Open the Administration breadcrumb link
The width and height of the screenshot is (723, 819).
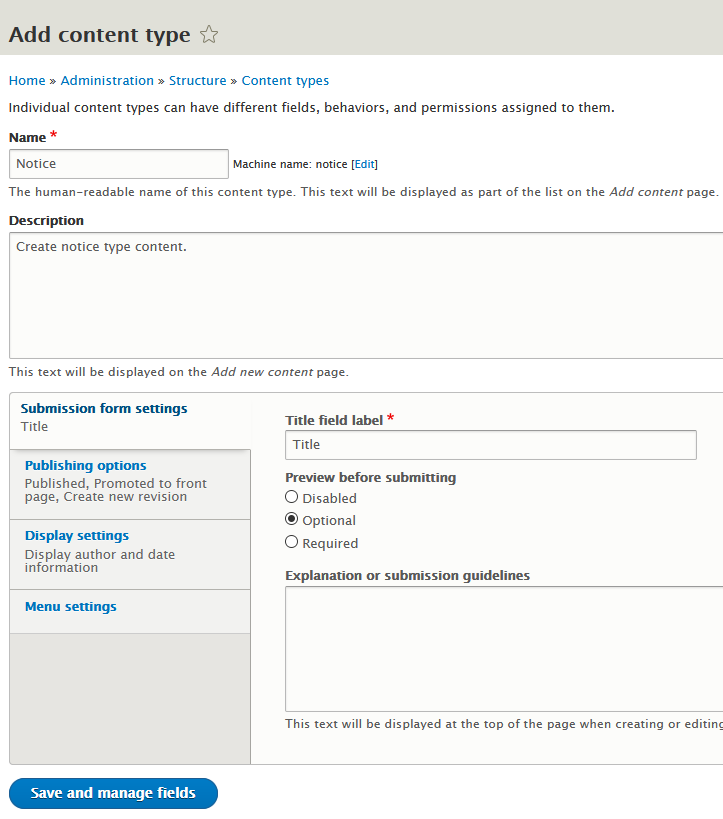point(107,81)
